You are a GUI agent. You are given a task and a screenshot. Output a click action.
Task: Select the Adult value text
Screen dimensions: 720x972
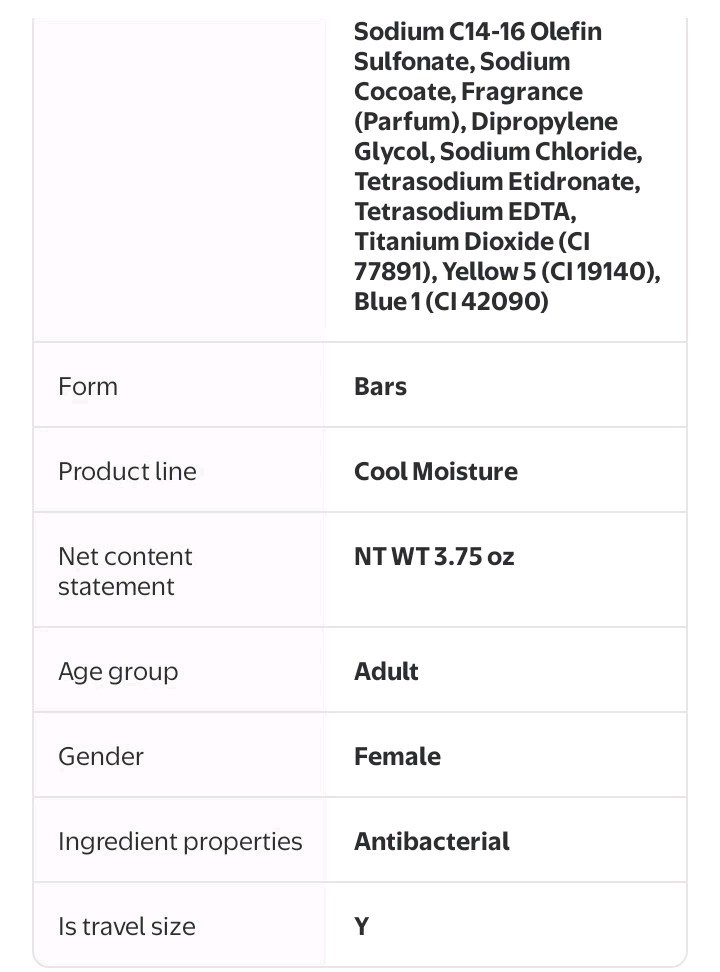click(386, 671)
